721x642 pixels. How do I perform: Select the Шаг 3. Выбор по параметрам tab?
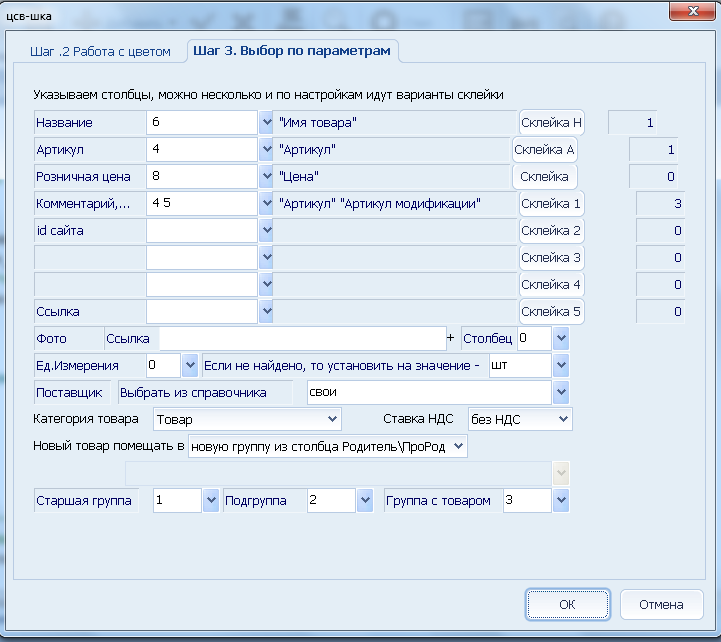pos(293,51)
